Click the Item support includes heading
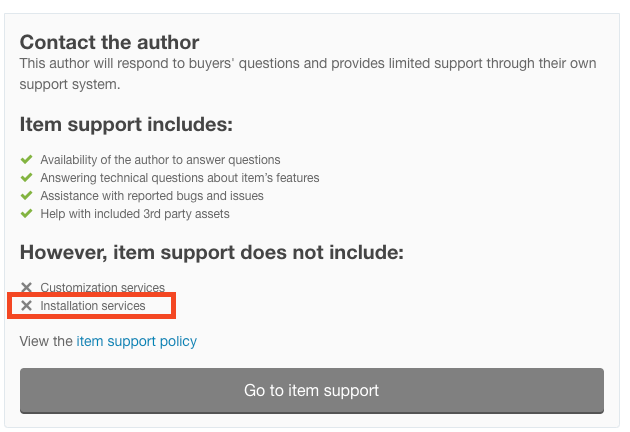 click(126, 124)
